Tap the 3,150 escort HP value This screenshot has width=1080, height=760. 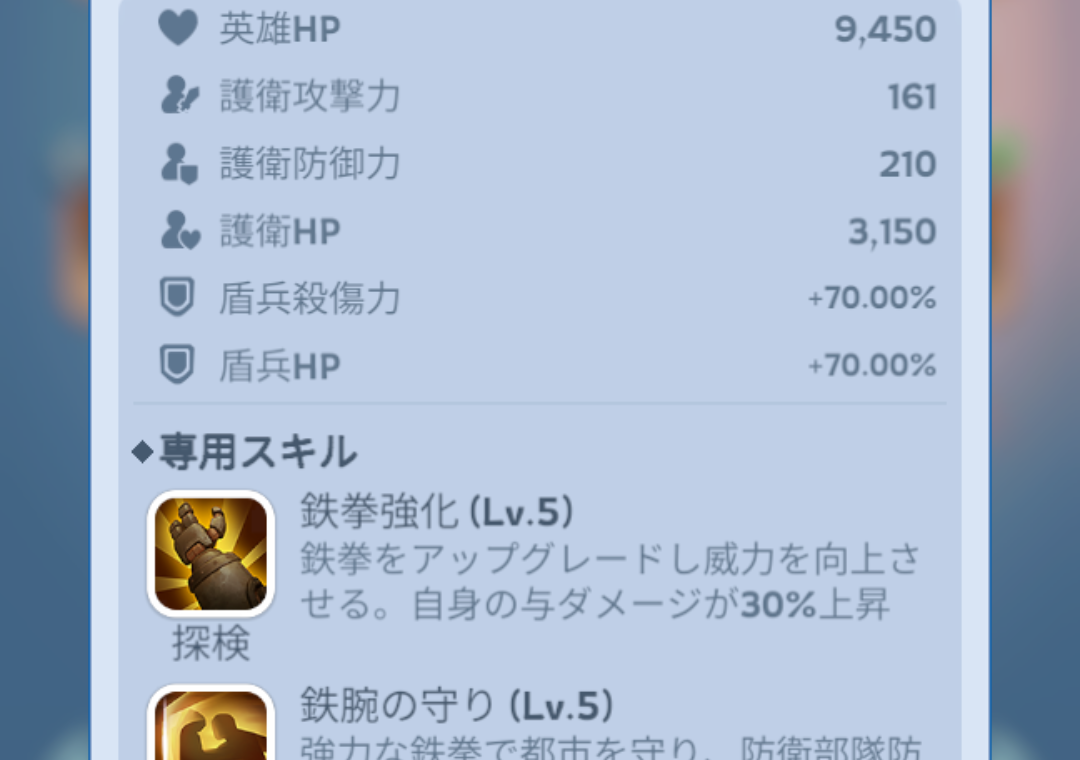892,232
